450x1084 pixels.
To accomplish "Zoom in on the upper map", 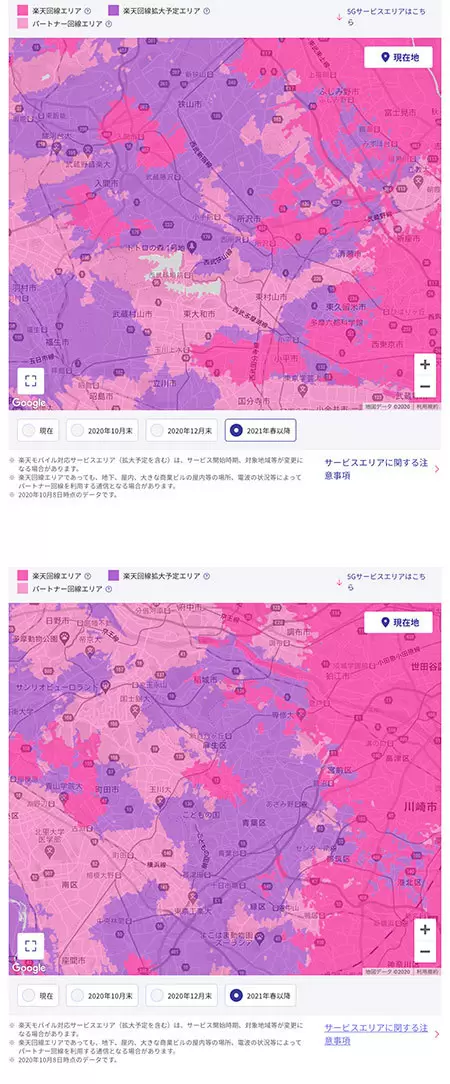I will pos(424,364).
